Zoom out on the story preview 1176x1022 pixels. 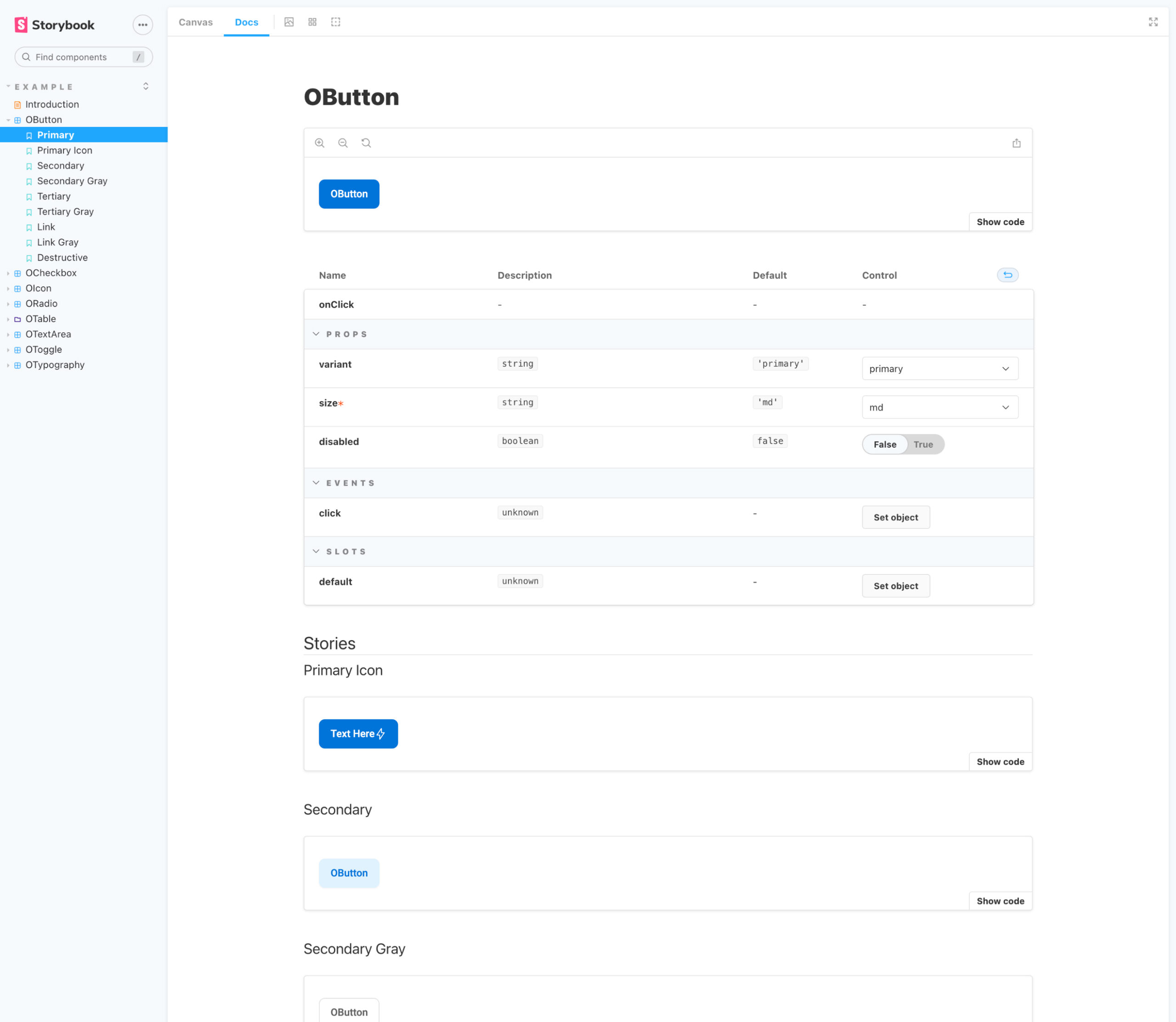(x=343, y=143)
